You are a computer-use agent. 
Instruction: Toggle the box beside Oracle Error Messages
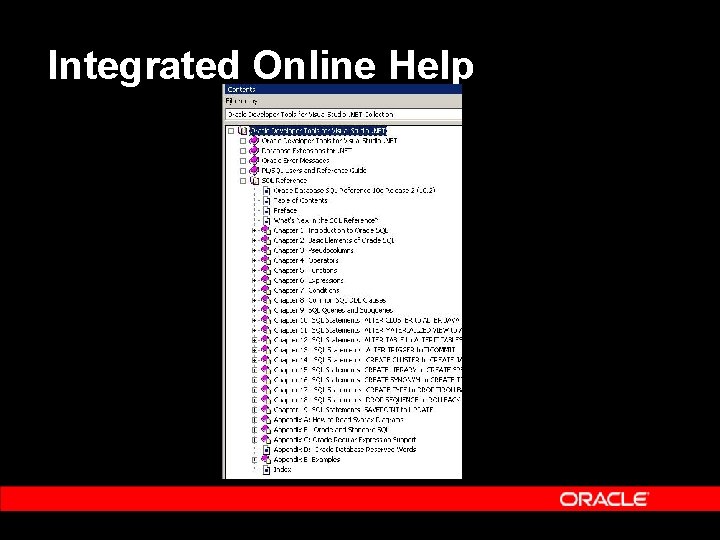pyautogui.click(x=243, y=161)
